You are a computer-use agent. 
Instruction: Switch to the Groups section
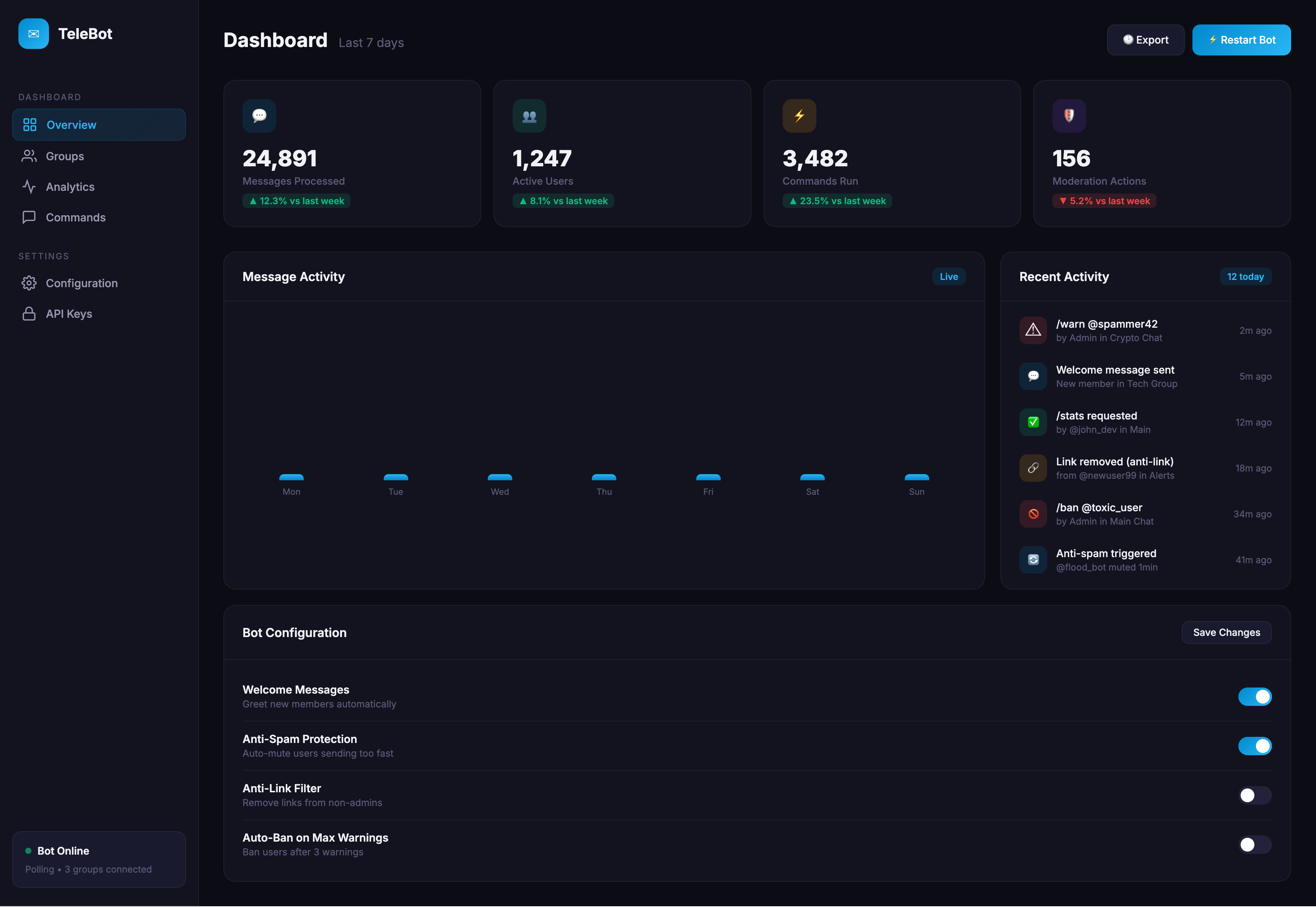[x=64, y=156]
